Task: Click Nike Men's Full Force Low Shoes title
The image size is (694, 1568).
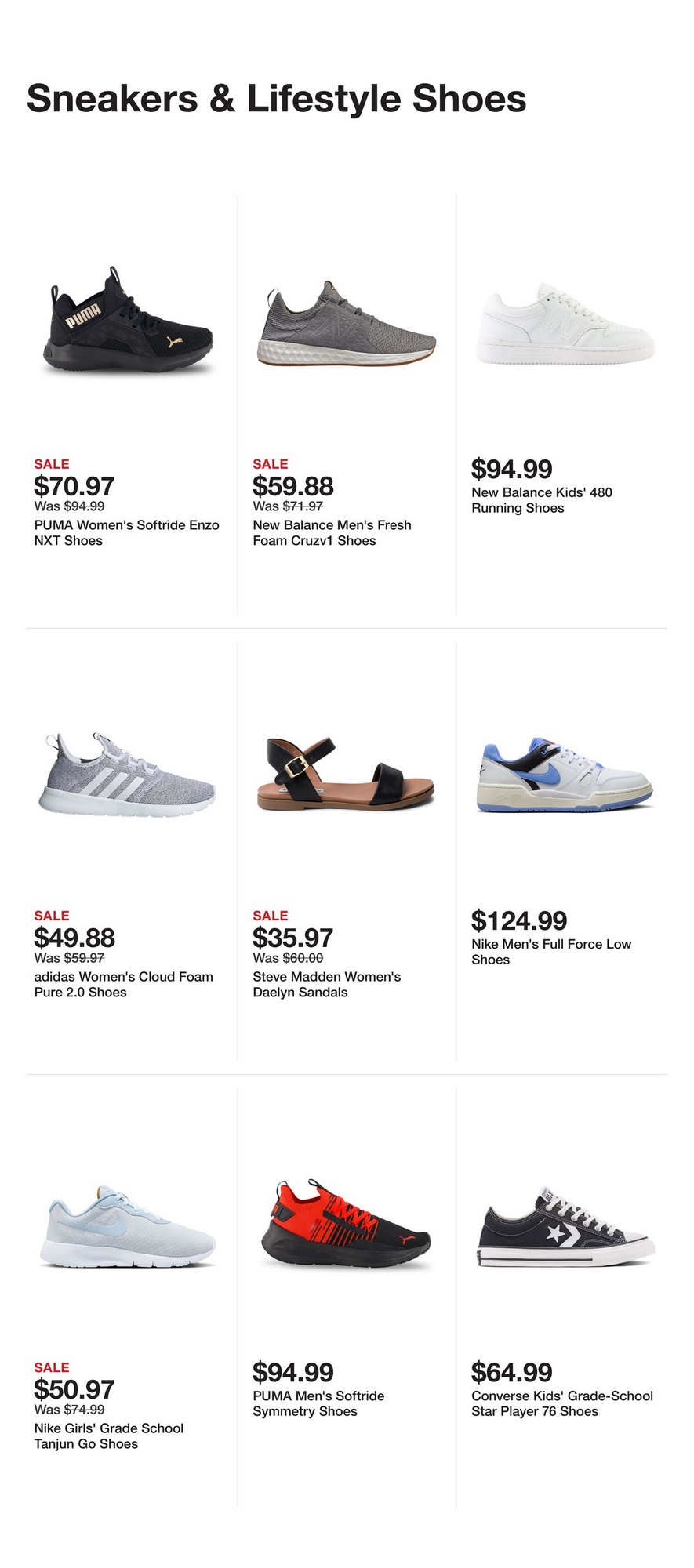Action: (x=550, y=952)
